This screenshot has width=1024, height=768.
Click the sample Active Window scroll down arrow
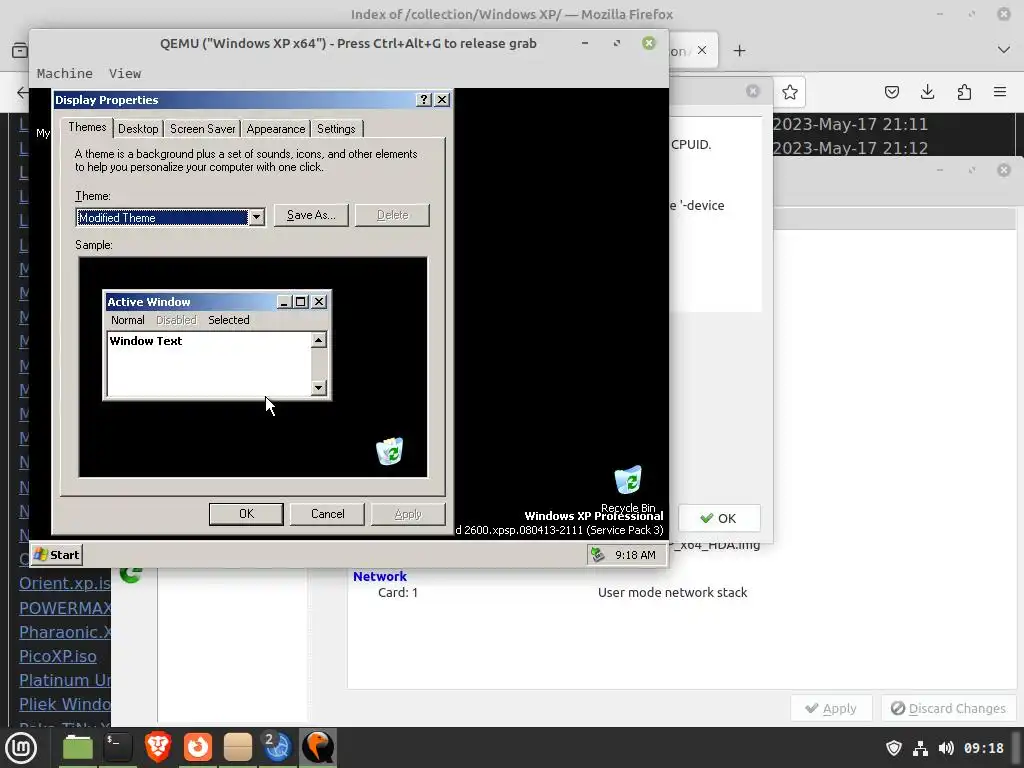pos(319,388)
